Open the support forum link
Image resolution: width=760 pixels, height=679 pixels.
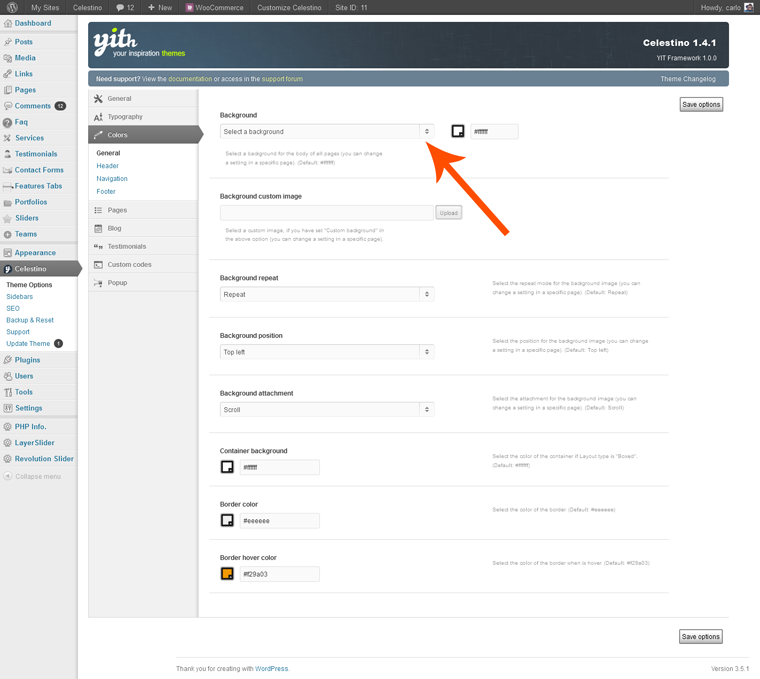point(282,79)
